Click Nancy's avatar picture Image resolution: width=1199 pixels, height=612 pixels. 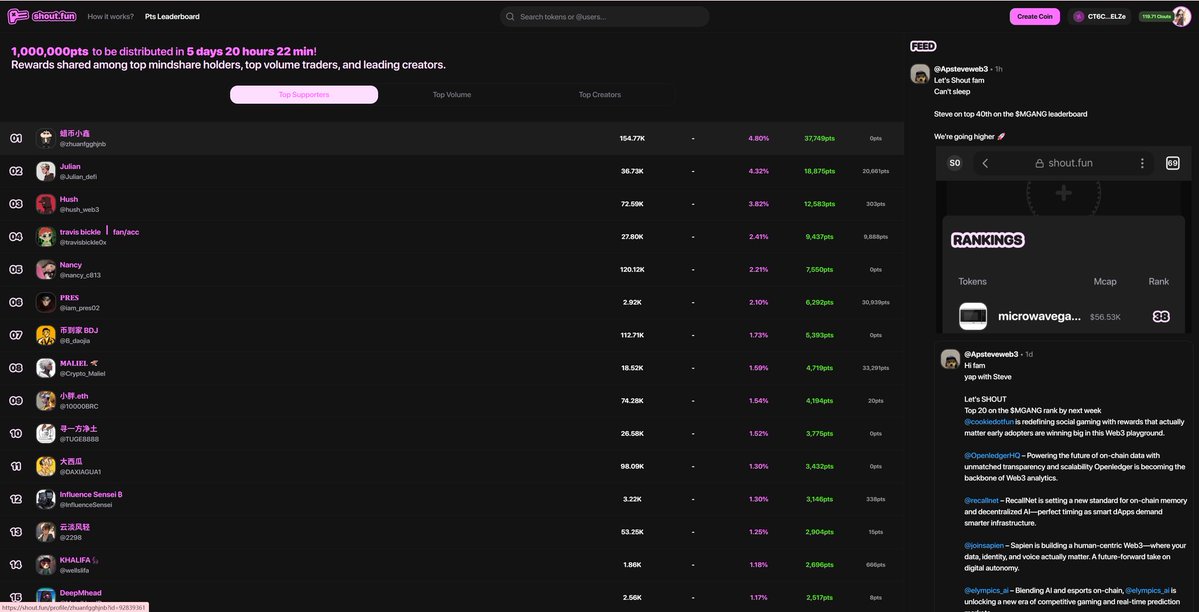[x=46, y=269]
